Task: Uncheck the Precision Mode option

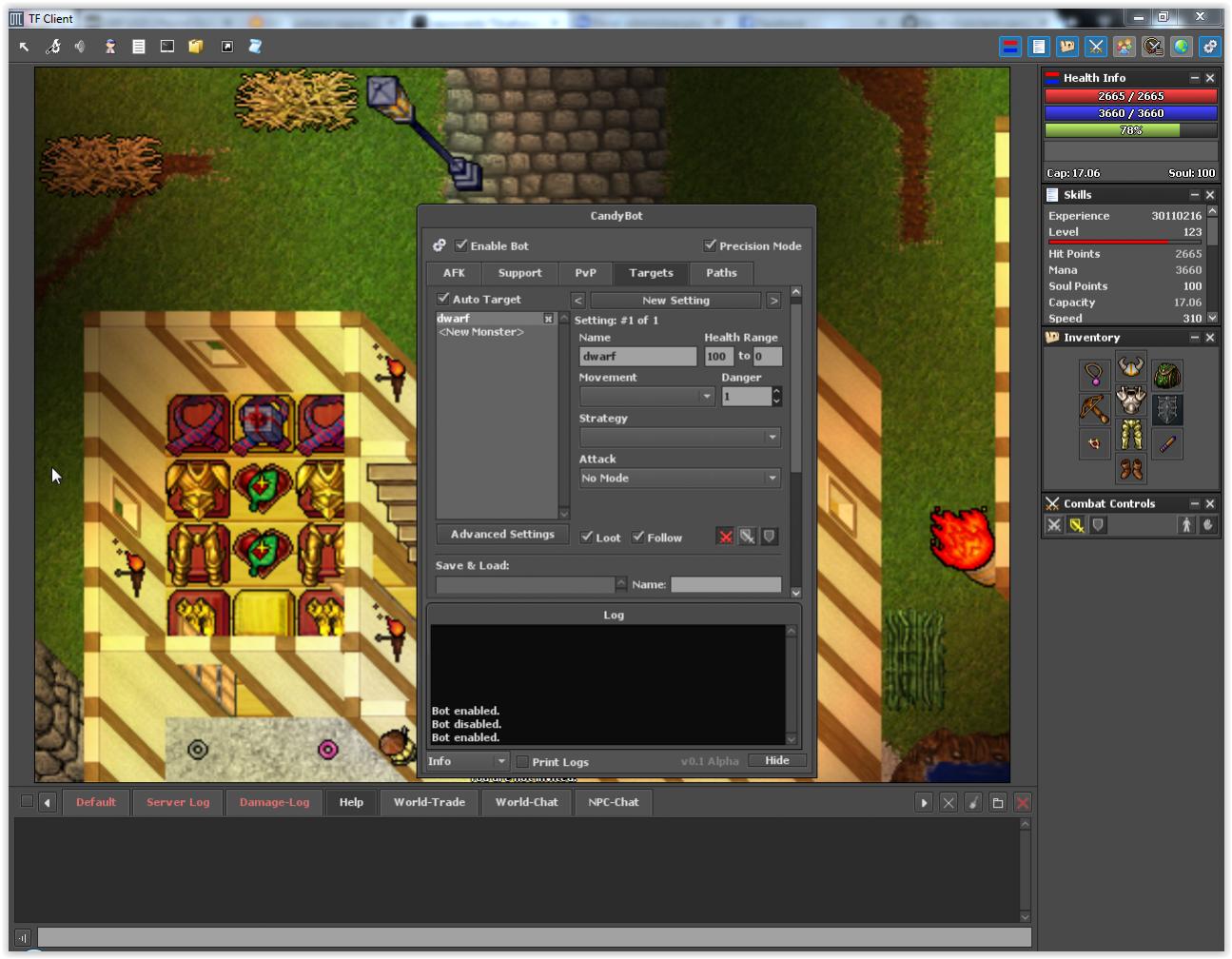Action: pos(710,245)
